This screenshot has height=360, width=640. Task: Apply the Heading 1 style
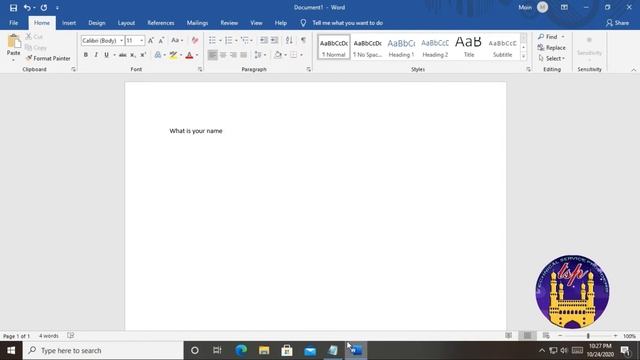tap(401, 47)
